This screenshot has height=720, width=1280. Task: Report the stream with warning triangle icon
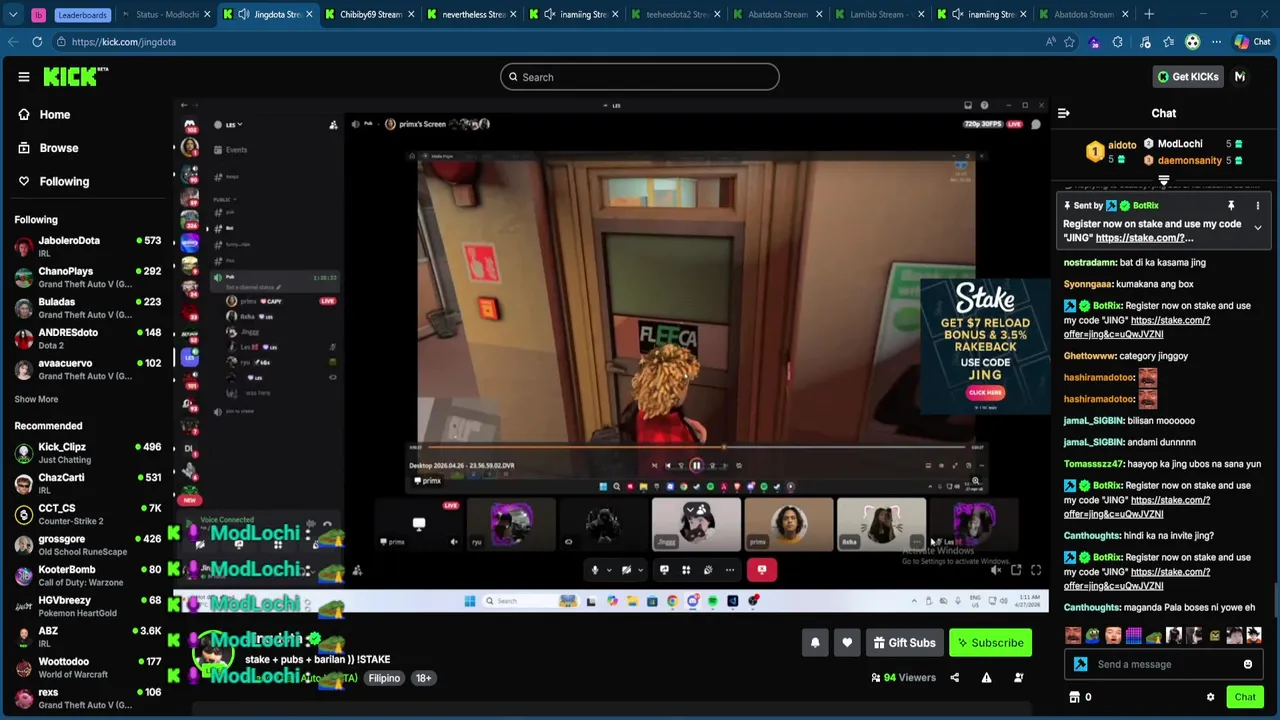986,678
